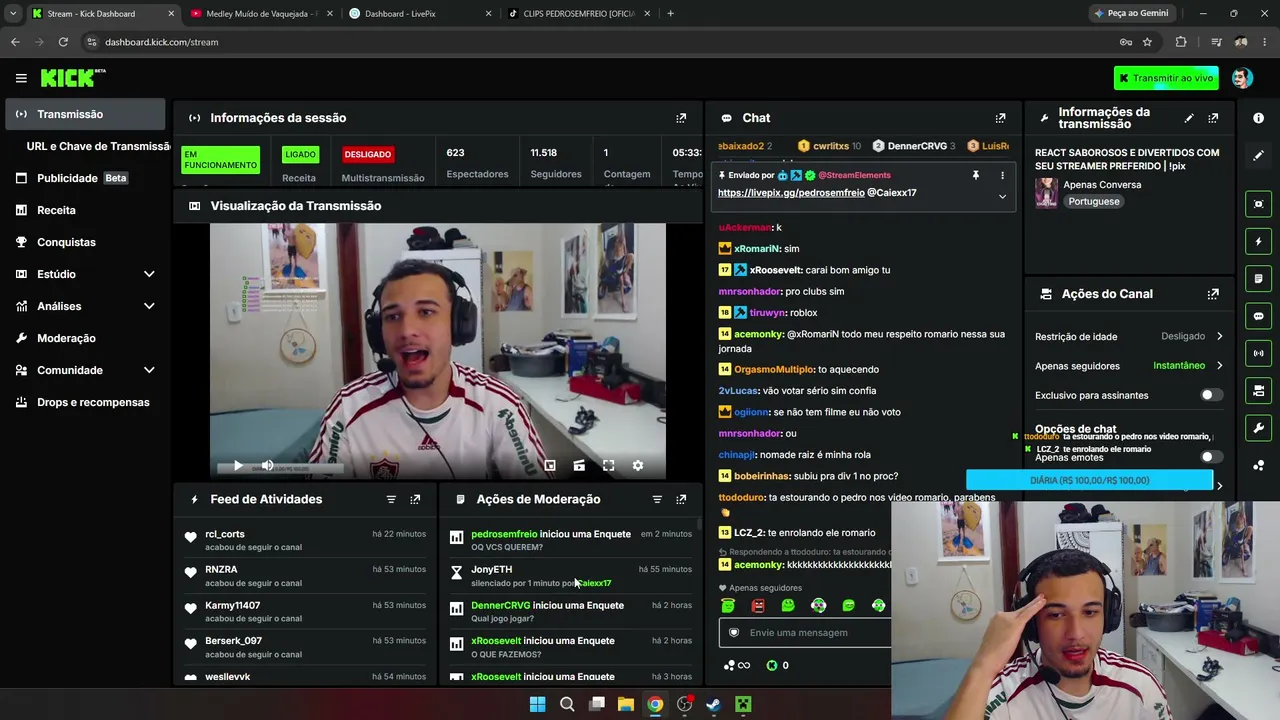Open the hamburger menu beside the Kick logo
This screenshot has width=1280, height=720.
(21, 78)
